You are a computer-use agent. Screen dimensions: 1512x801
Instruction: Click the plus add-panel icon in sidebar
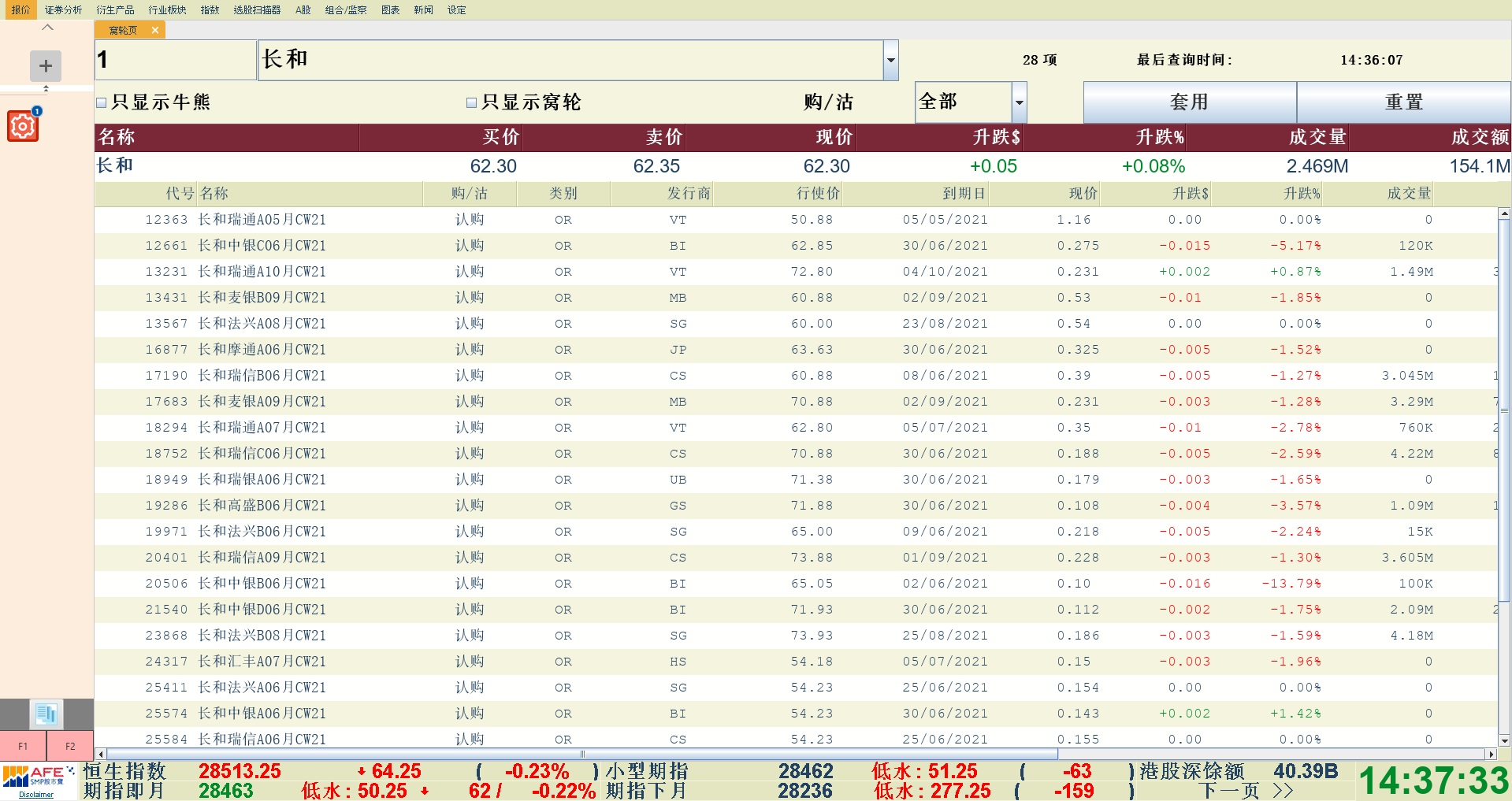click(46, 65)
